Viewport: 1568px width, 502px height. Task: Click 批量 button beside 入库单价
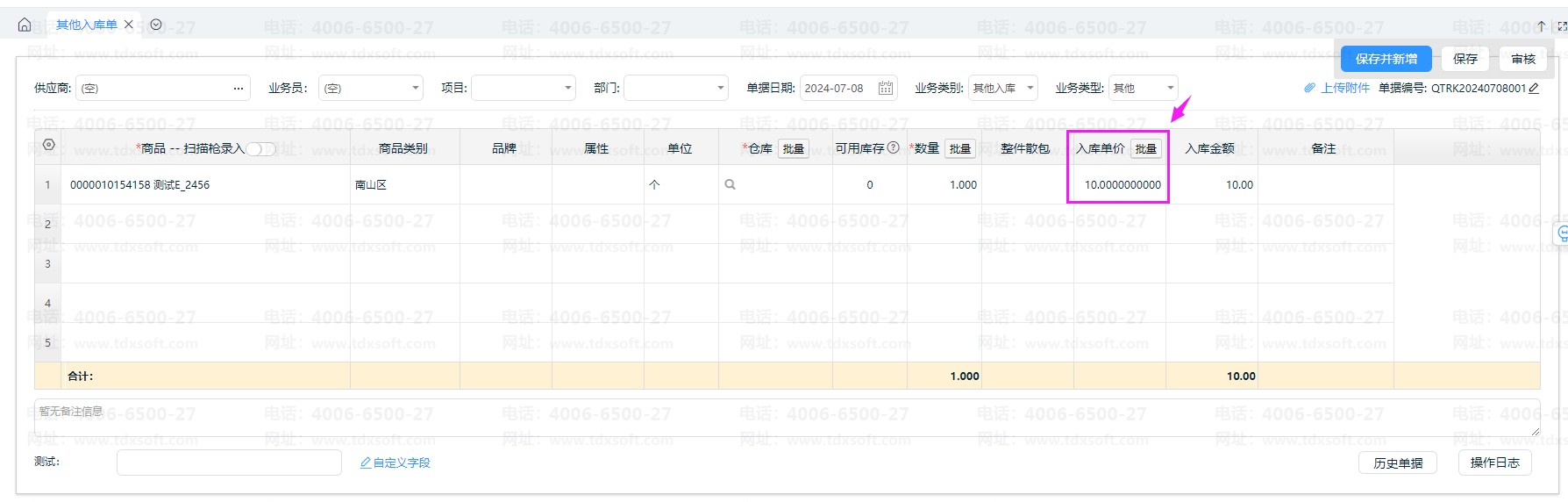pos(1145,148)
